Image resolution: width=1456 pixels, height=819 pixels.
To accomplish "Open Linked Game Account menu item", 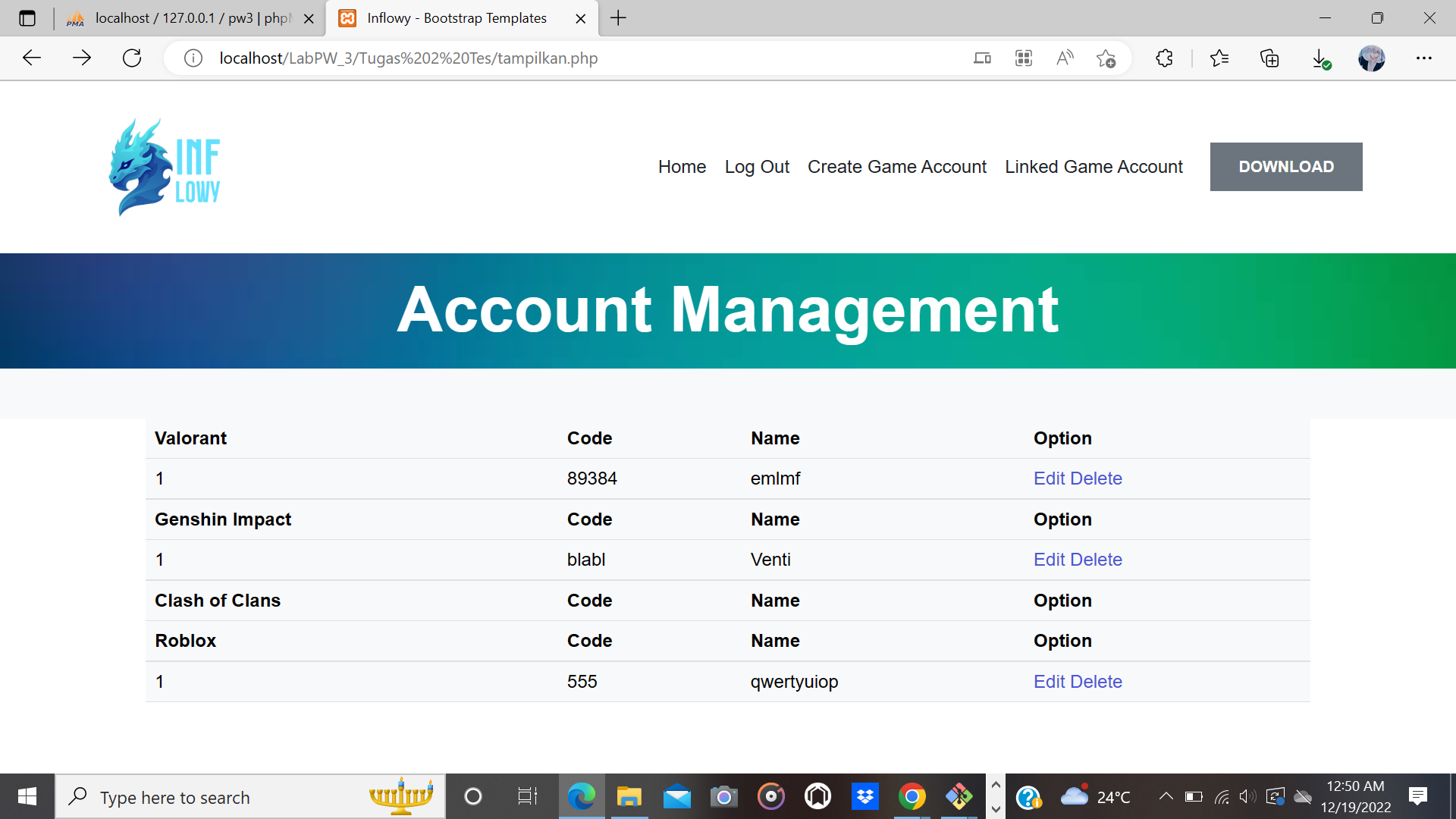I will tap(1093, 167).
